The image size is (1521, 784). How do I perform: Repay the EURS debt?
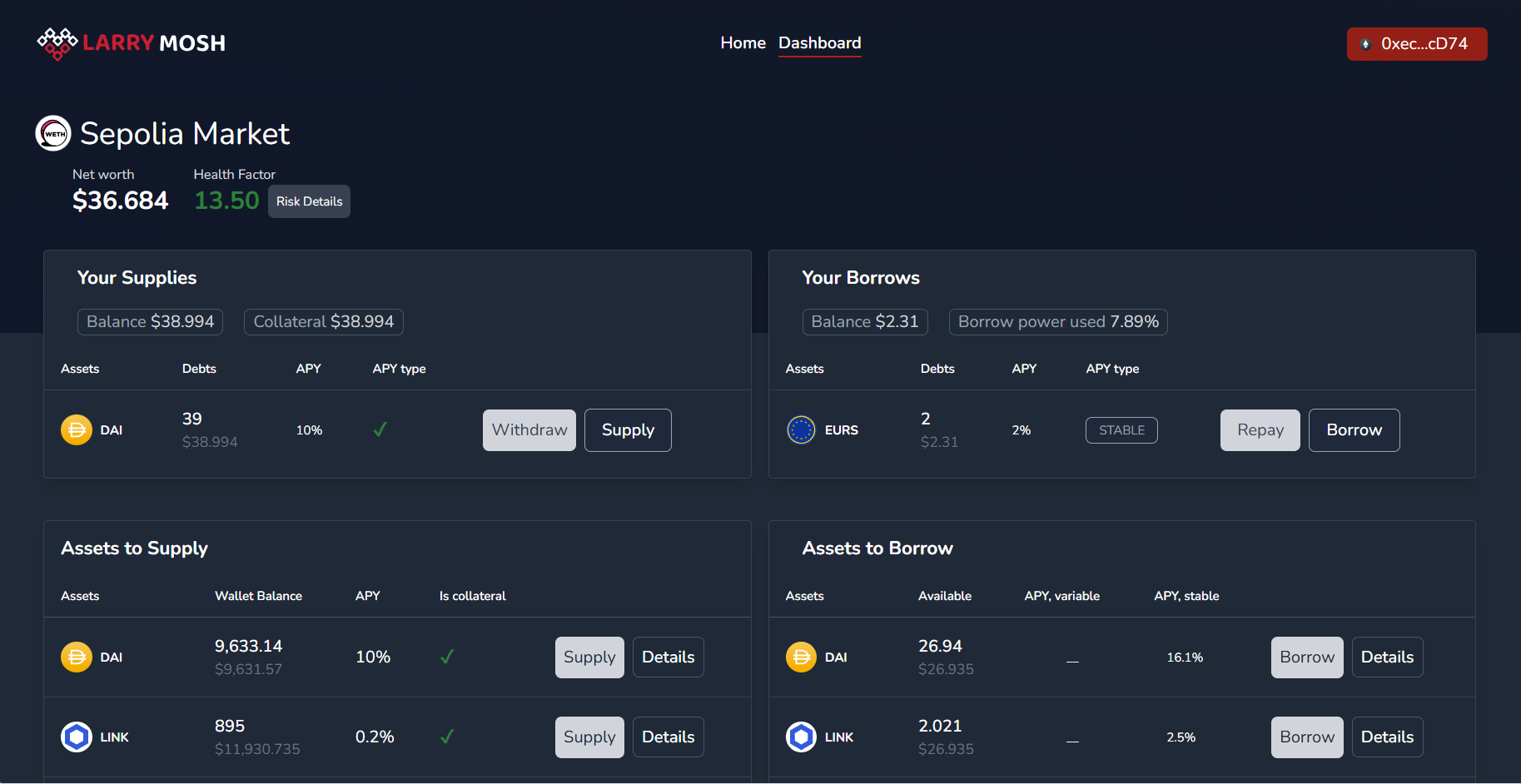[x=1260, y=429]
